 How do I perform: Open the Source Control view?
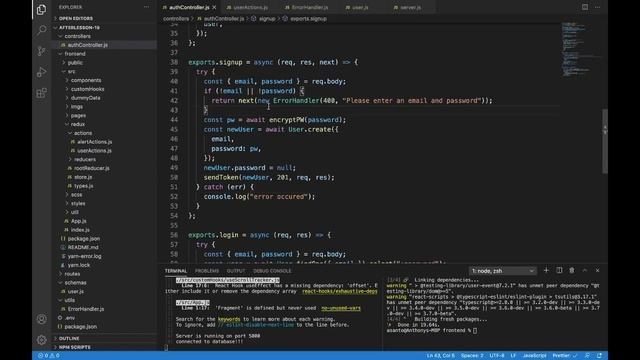pyautogui.click(x=41, y=51)
